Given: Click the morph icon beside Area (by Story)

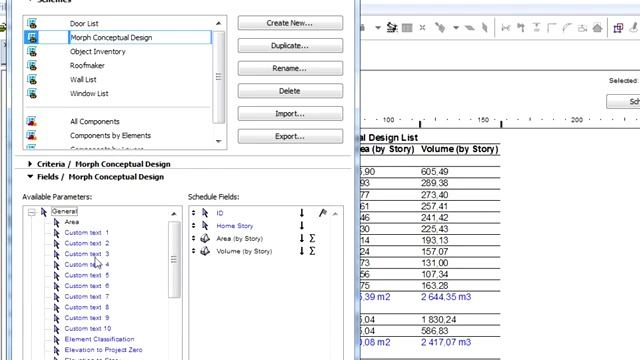Looking at the screenshot, I should pyautogui.click(x=205, y=238).
